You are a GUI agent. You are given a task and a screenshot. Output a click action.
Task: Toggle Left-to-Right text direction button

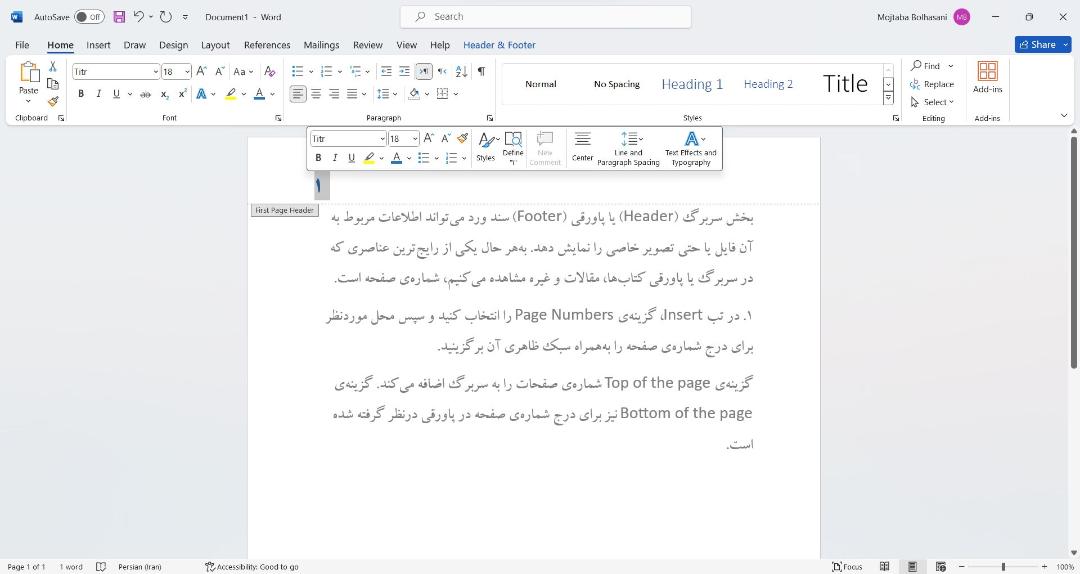(x=424, y=71)
